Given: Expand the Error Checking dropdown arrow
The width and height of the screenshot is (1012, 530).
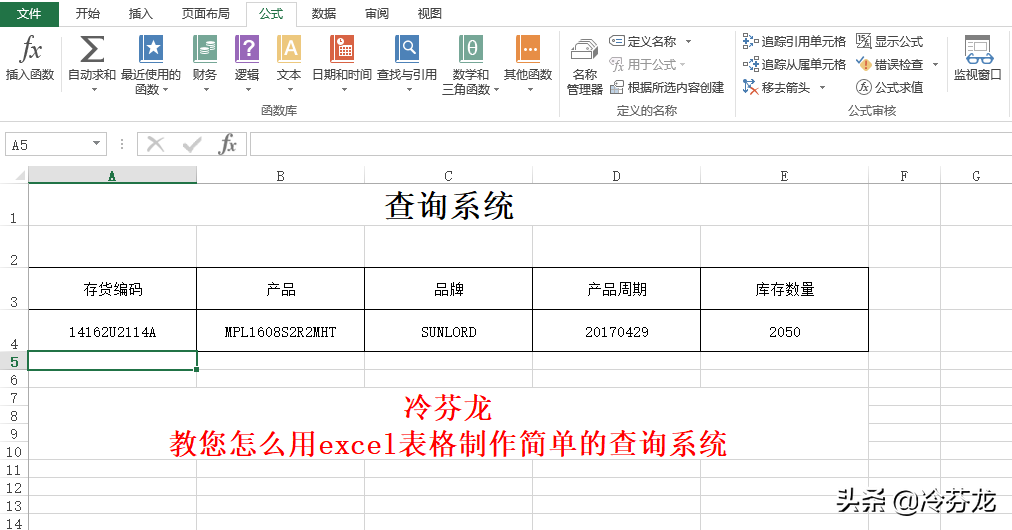Looking at the screenshot, I should tap(935, 64).
